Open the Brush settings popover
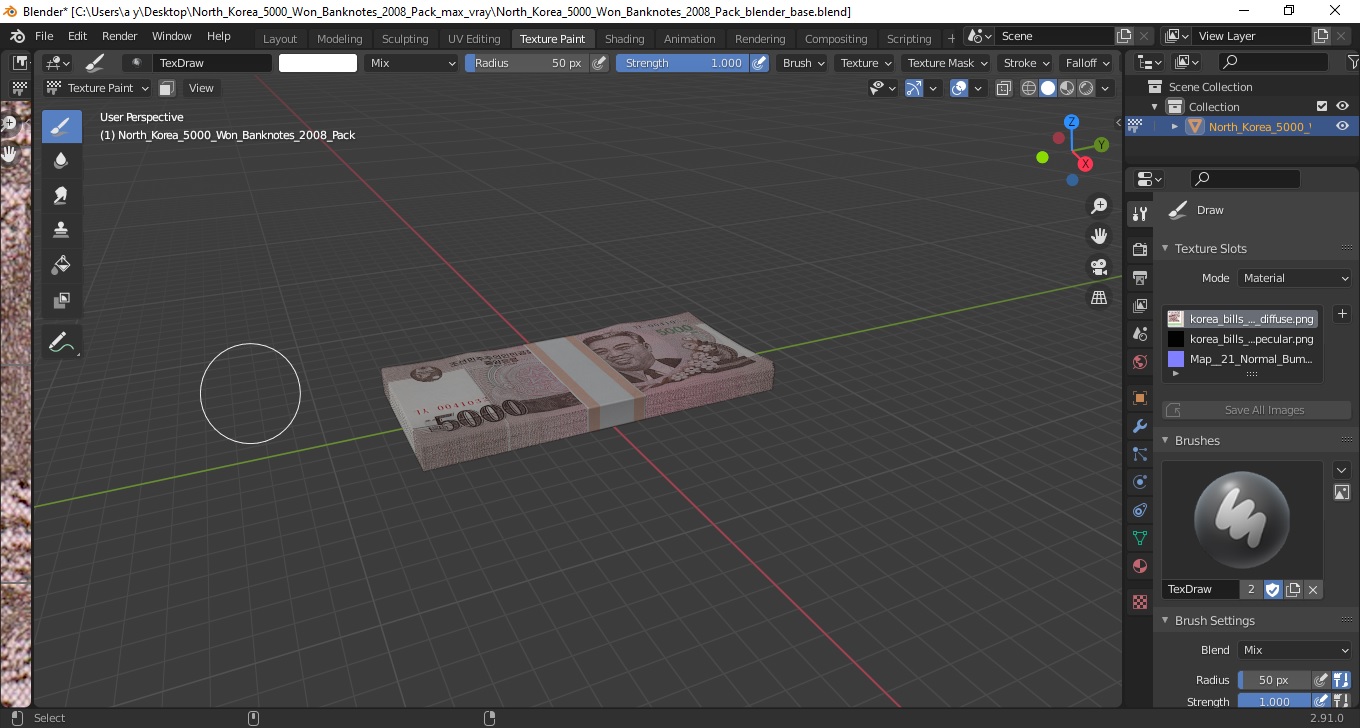The height and width of the screenshot is (728, 1360). (x=803, y=63)
